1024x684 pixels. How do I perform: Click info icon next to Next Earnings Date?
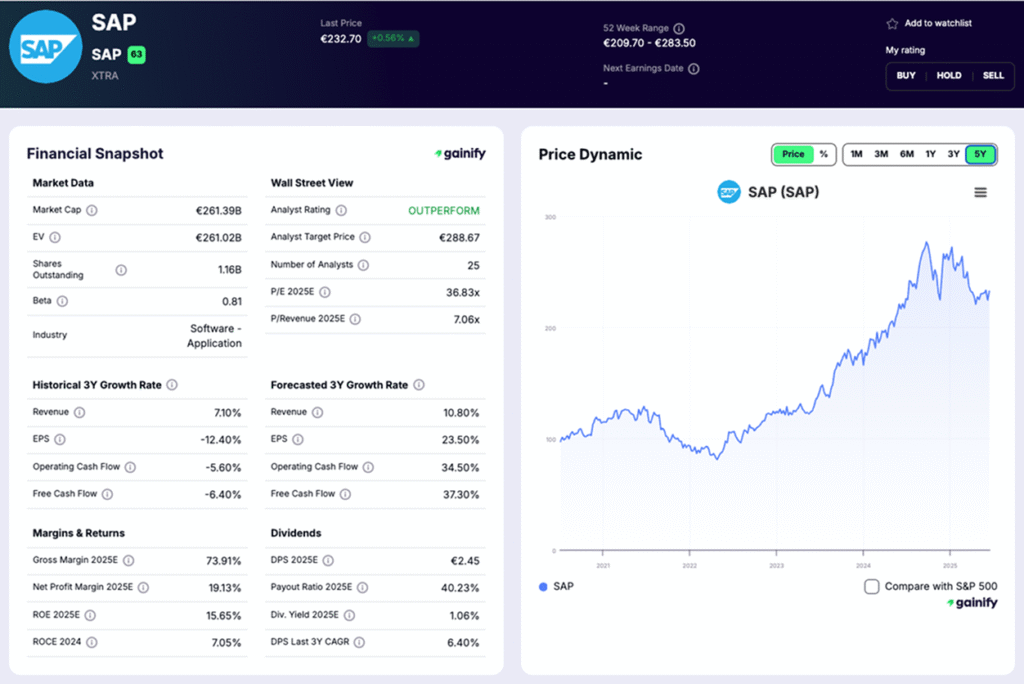(x=694, y=69)
